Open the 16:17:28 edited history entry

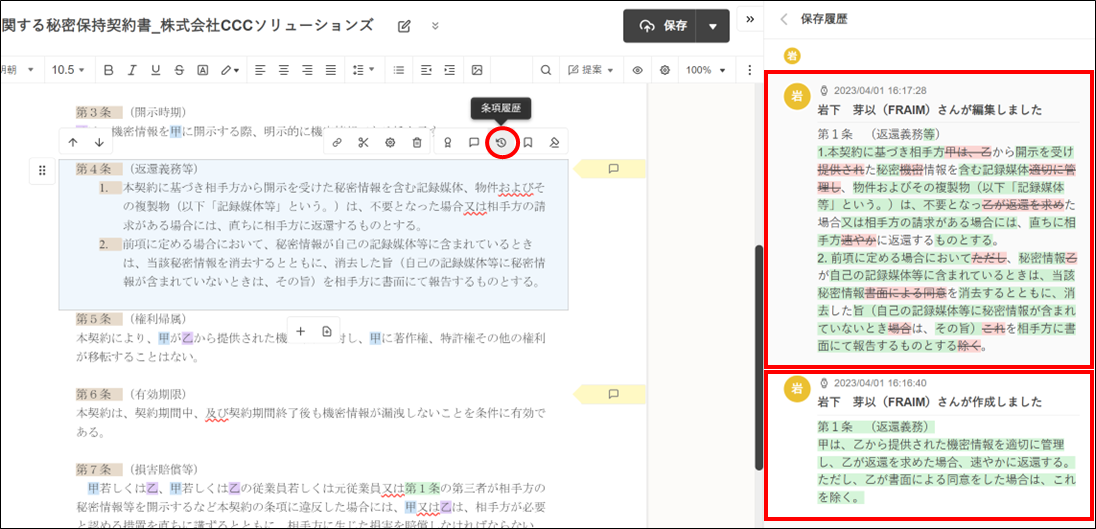[x=930, y=219]
